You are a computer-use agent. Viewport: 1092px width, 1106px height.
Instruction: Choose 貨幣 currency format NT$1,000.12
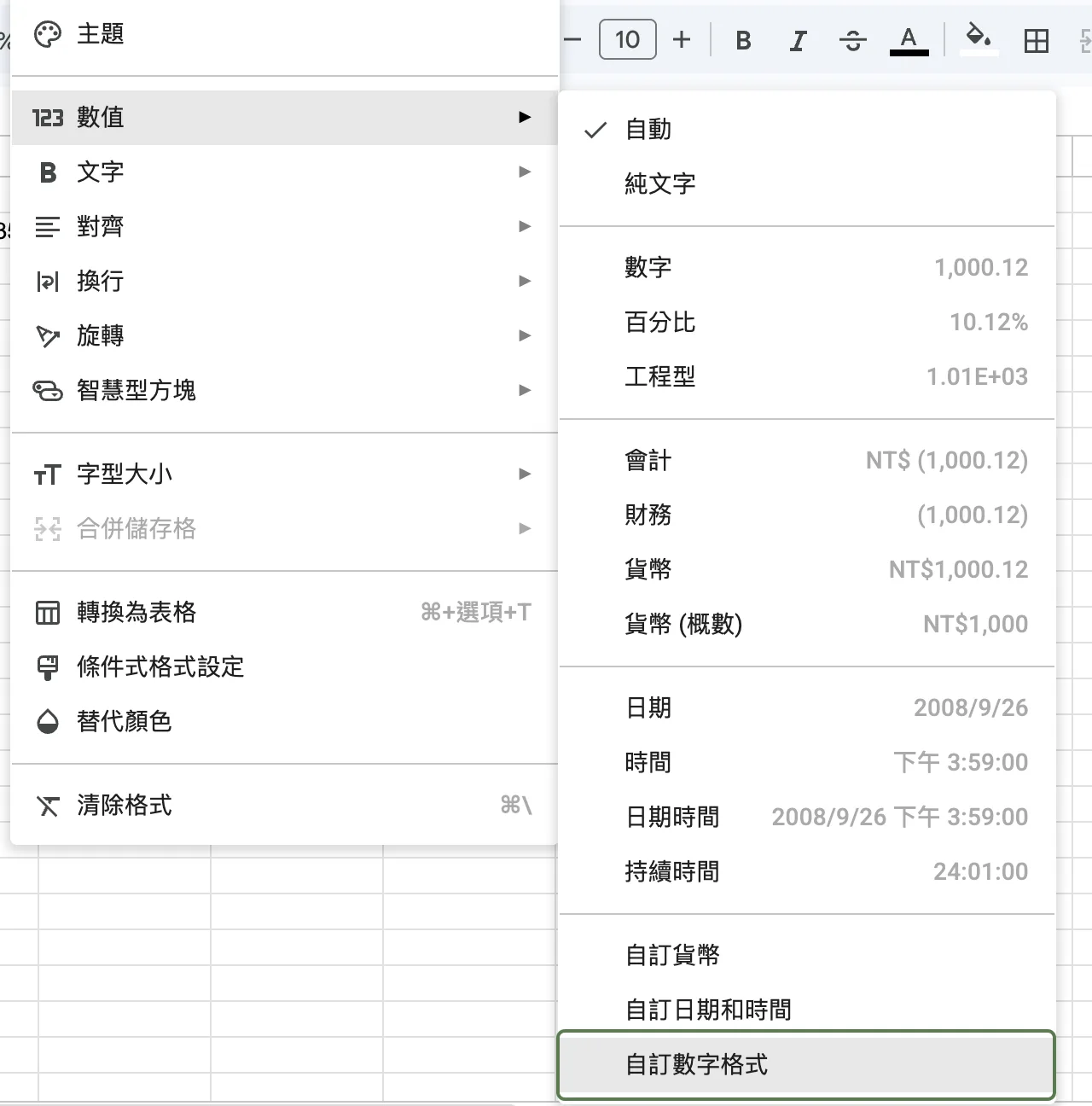click(x=807, y=569)
